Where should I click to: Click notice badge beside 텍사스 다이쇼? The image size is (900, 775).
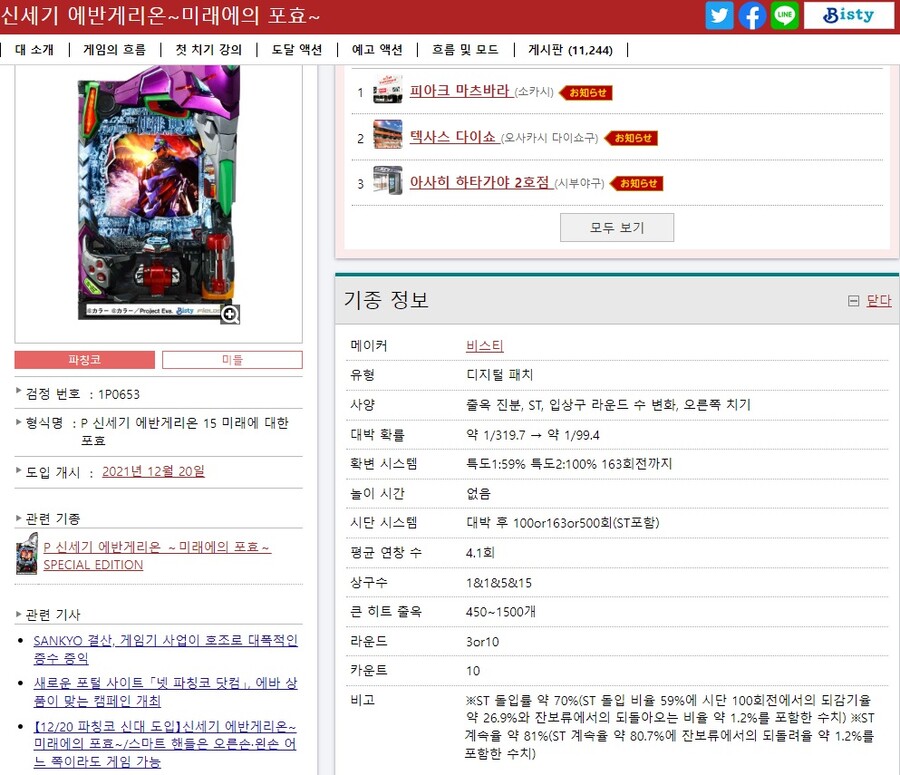click(631, 138)
